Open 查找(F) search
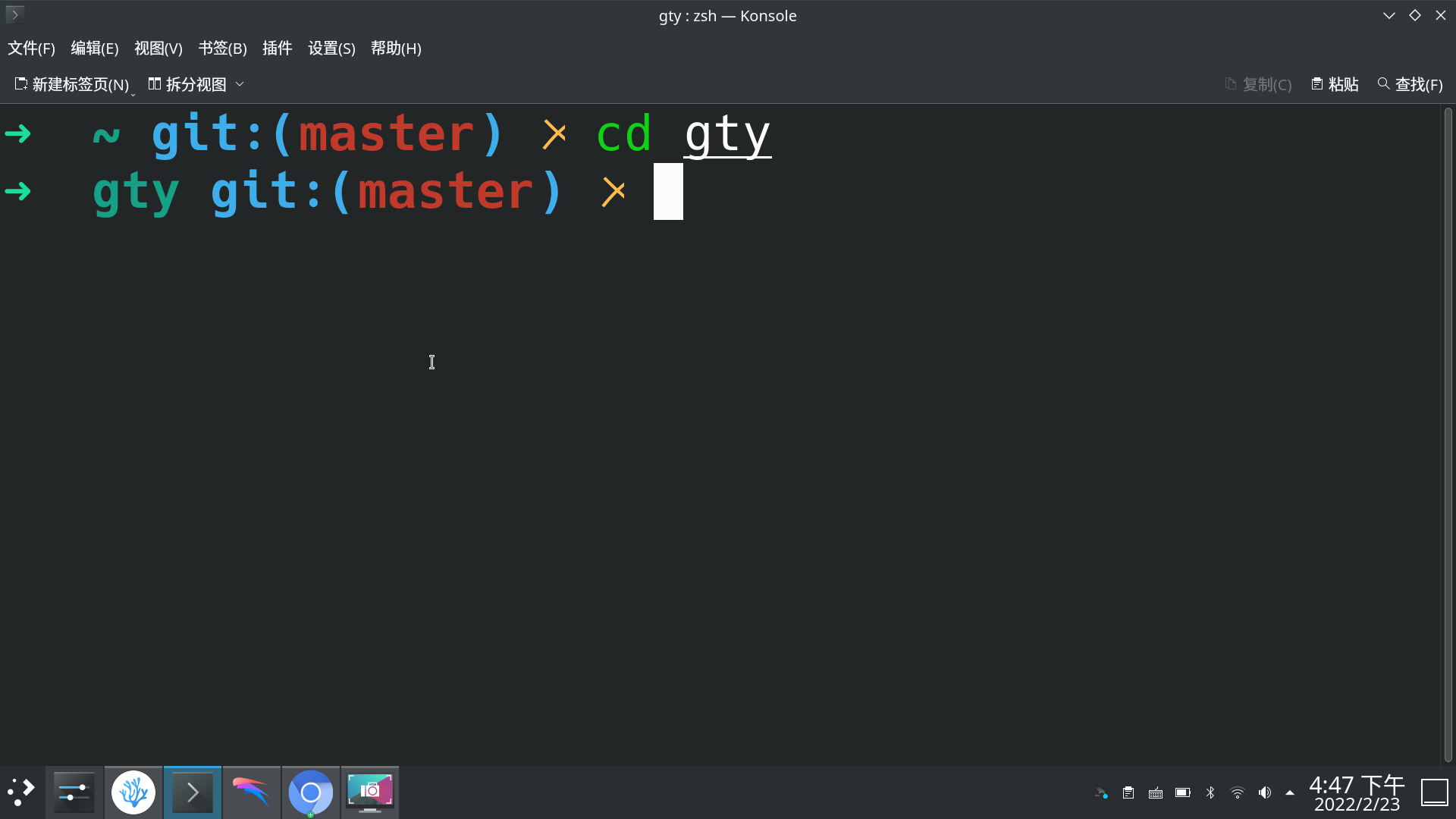The height and width of the screenshot is (819, 1456). pos(1410,84)
